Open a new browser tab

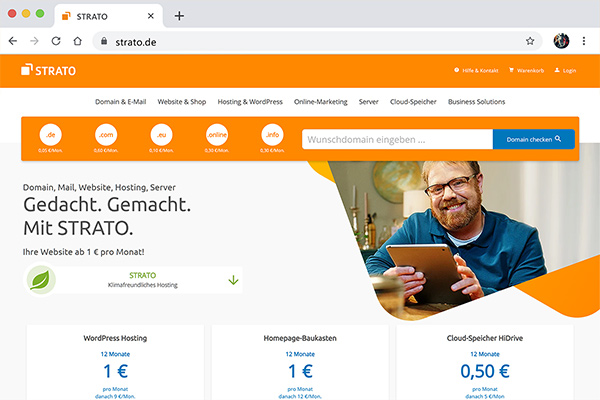pyautogui.click(x=180, y=16)
